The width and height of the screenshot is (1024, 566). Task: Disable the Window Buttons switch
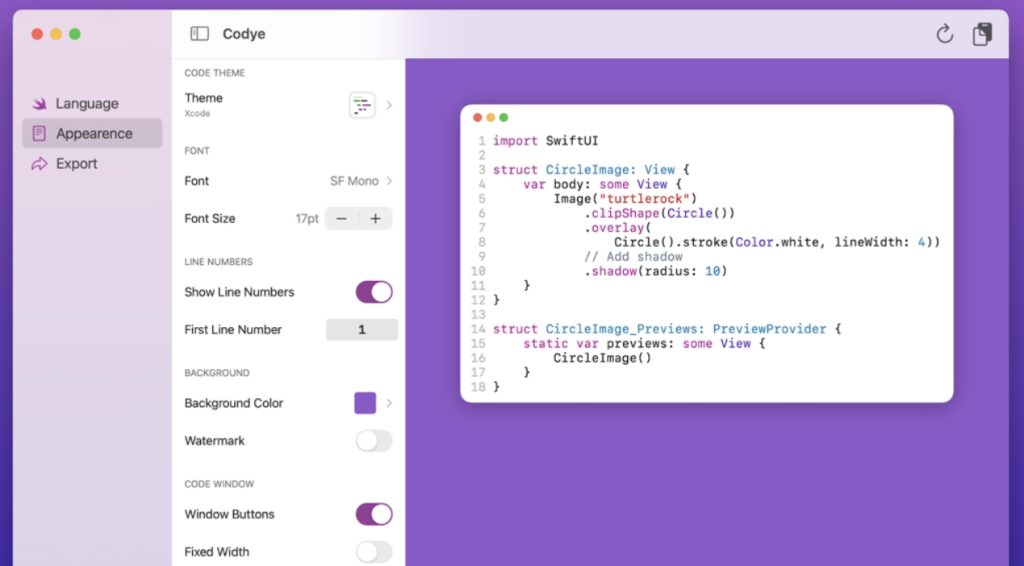click(374, 514)
